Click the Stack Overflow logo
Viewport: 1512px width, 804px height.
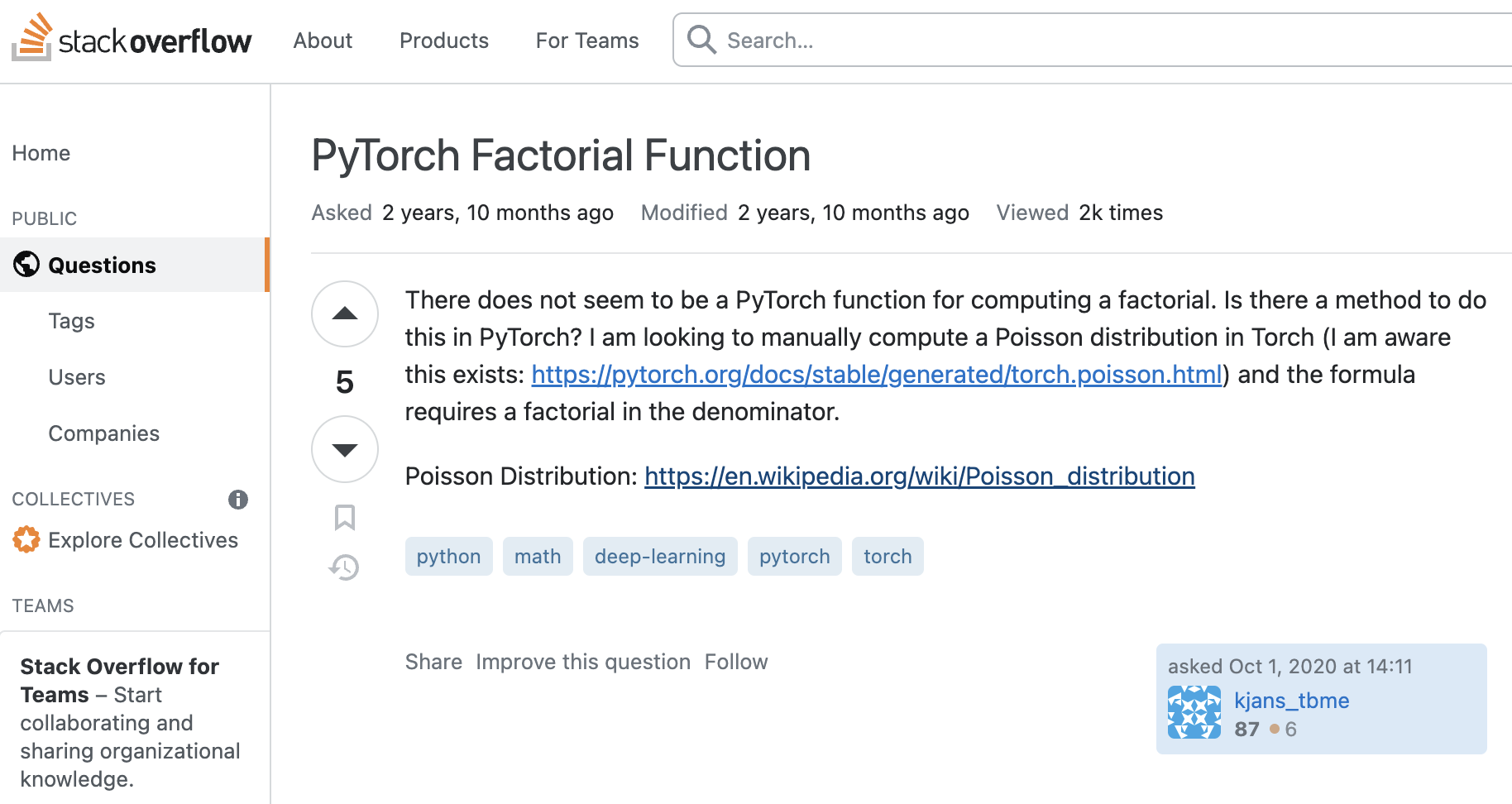132,40
